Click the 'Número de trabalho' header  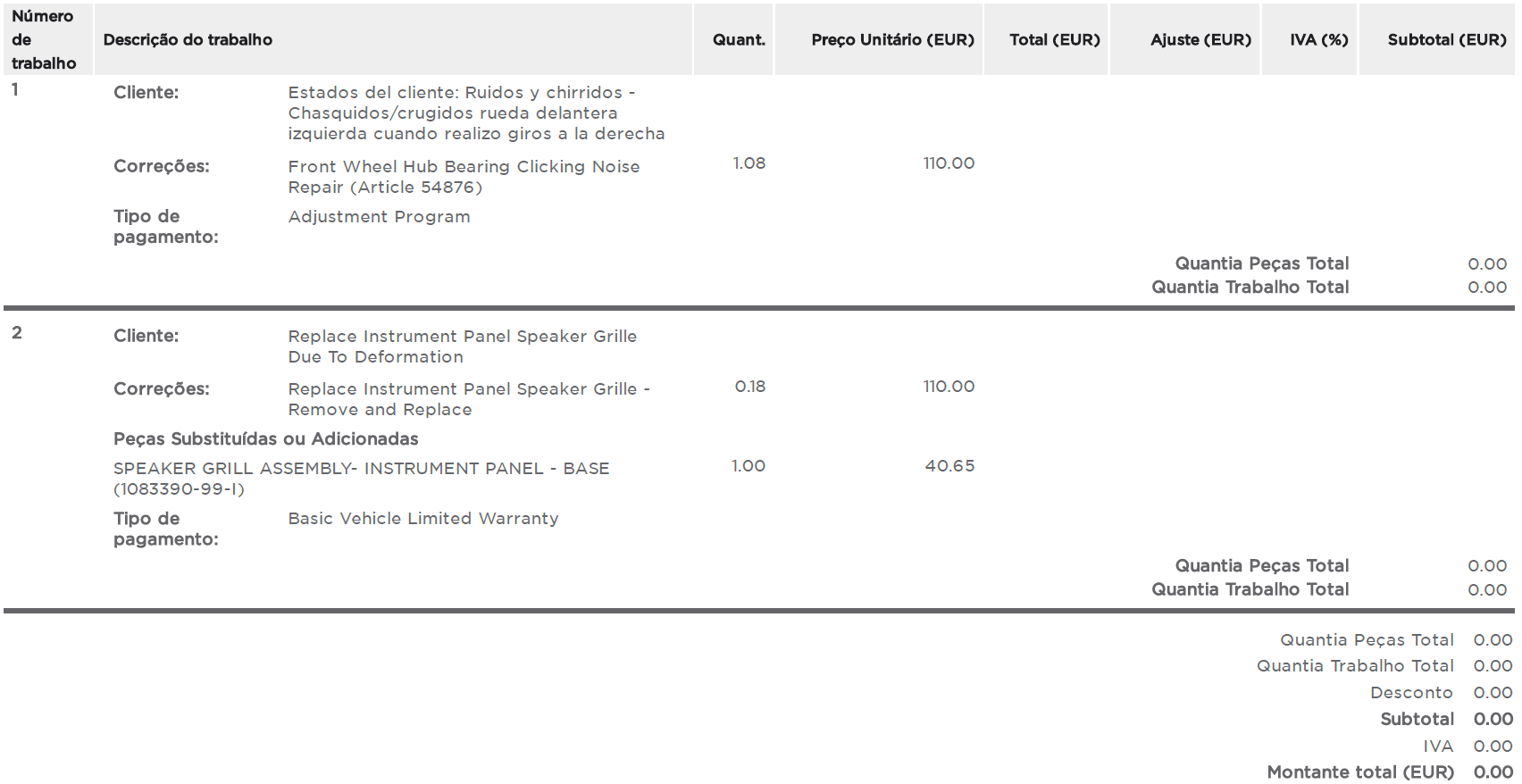(44, 40)
